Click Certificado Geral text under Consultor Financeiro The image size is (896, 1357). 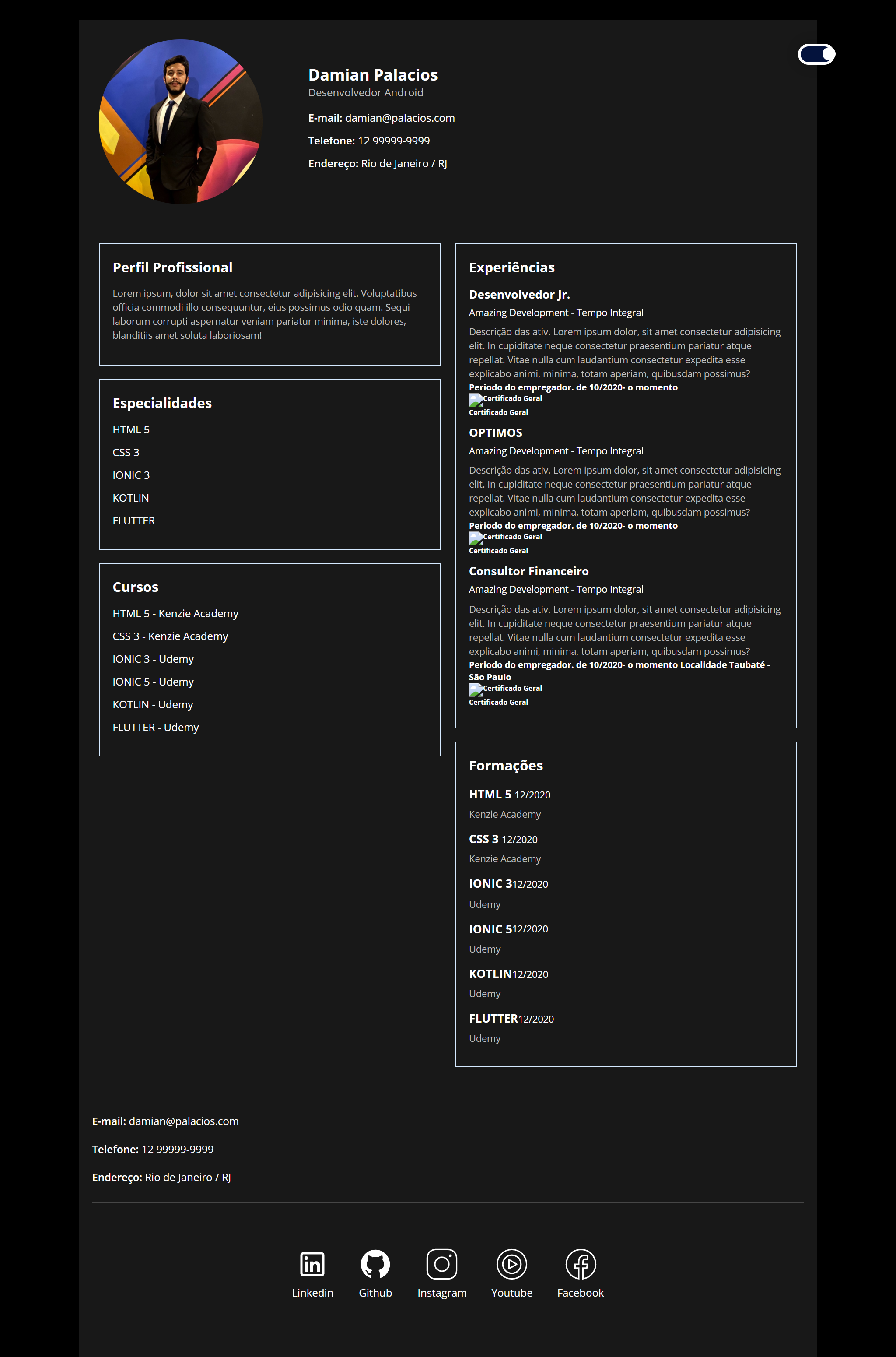pos(498,702)
